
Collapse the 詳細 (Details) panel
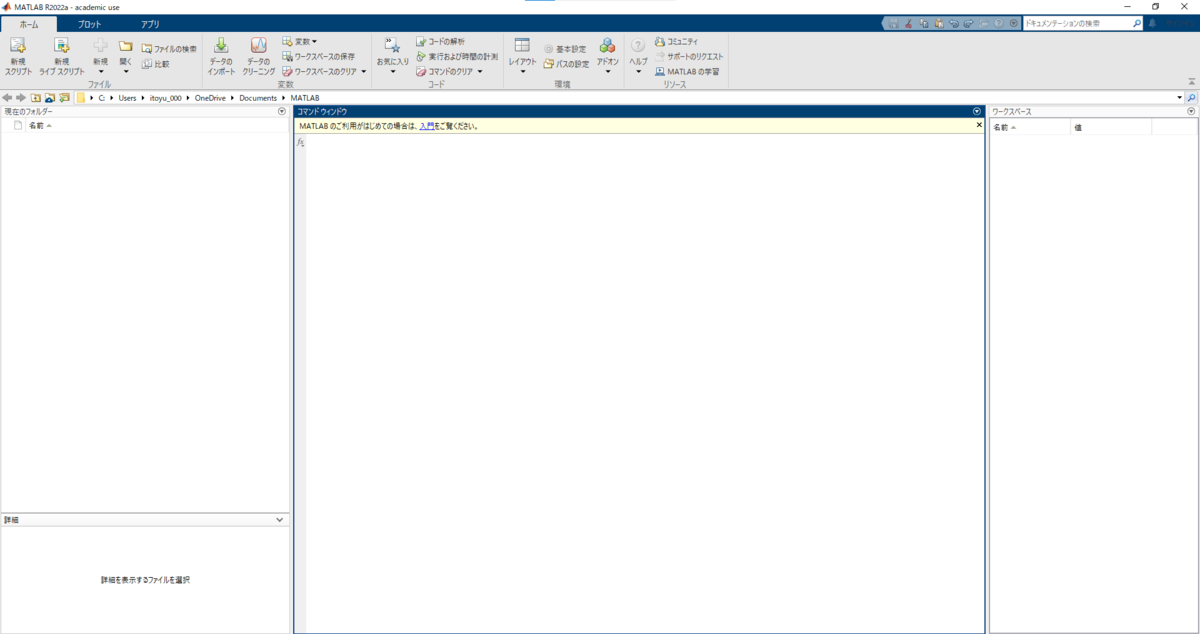(x=280, y=520)
